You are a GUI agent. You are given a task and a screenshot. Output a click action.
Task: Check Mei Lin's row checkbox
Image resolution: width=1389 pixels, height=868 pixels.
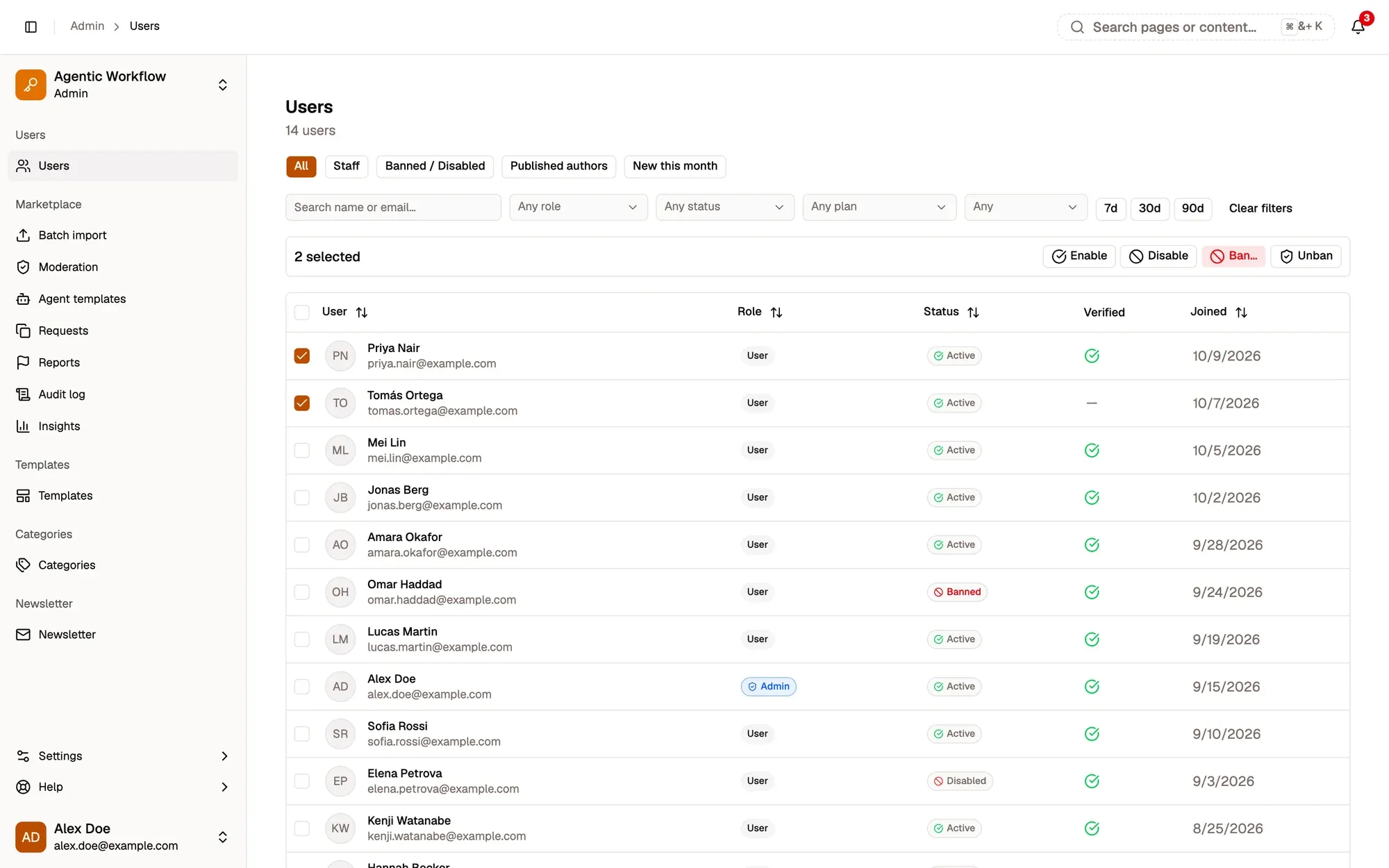301,451
